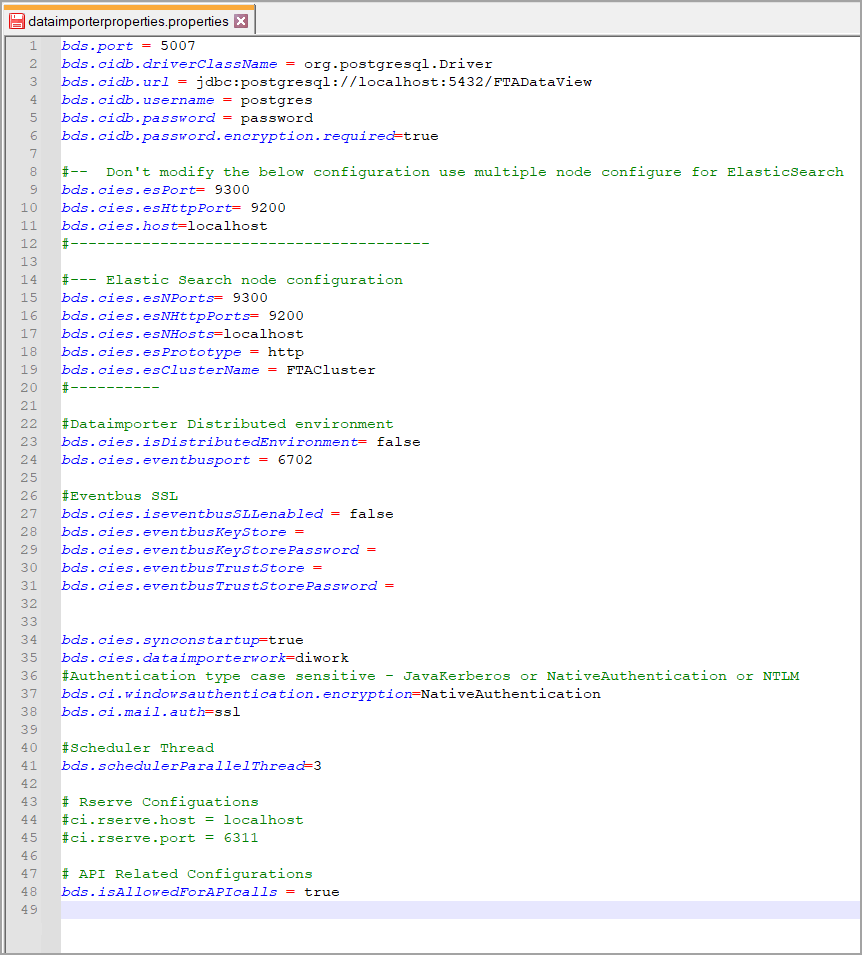The height and width of the screenshot is (955, 862).
Task: Select the dataimporterproperties.properties tab label
Action: [x=129, y=21]
